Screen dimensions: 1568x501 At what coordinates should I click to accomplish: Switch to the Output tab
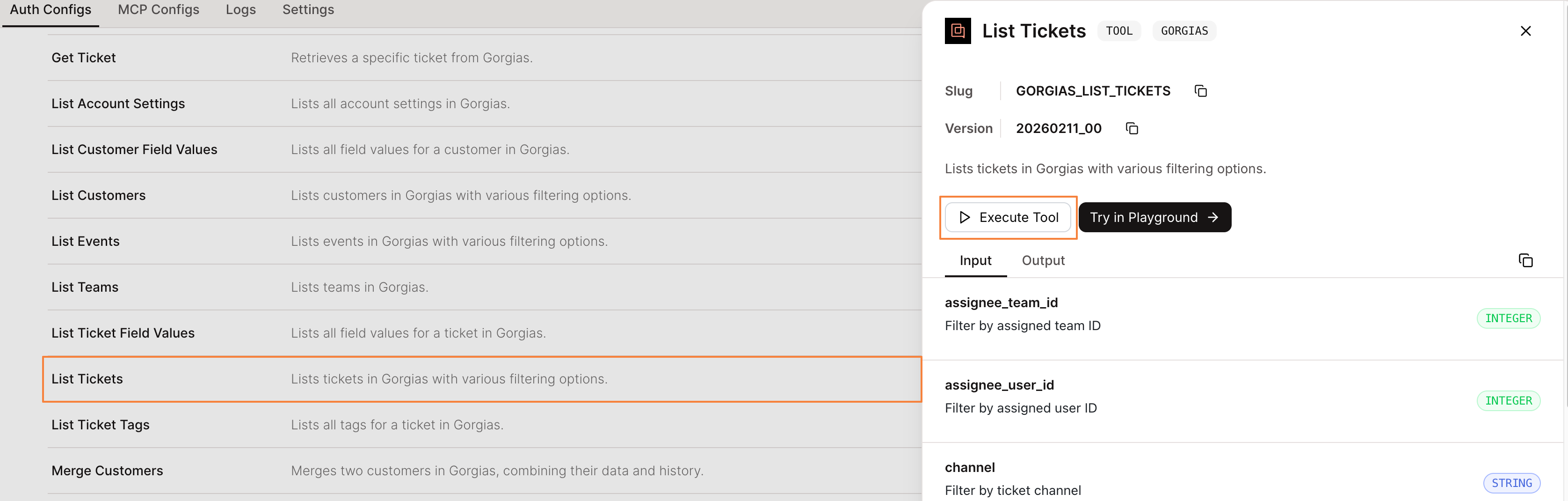(x=1043, y=260)
